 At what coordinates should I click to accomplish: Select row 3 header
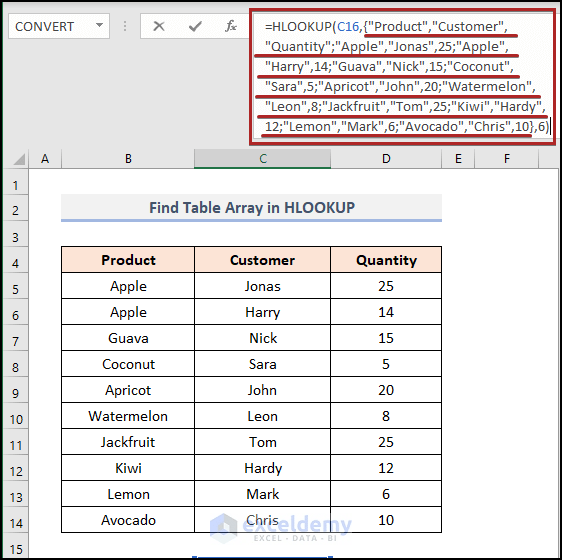pyautogui.click(x=16, y=234)
